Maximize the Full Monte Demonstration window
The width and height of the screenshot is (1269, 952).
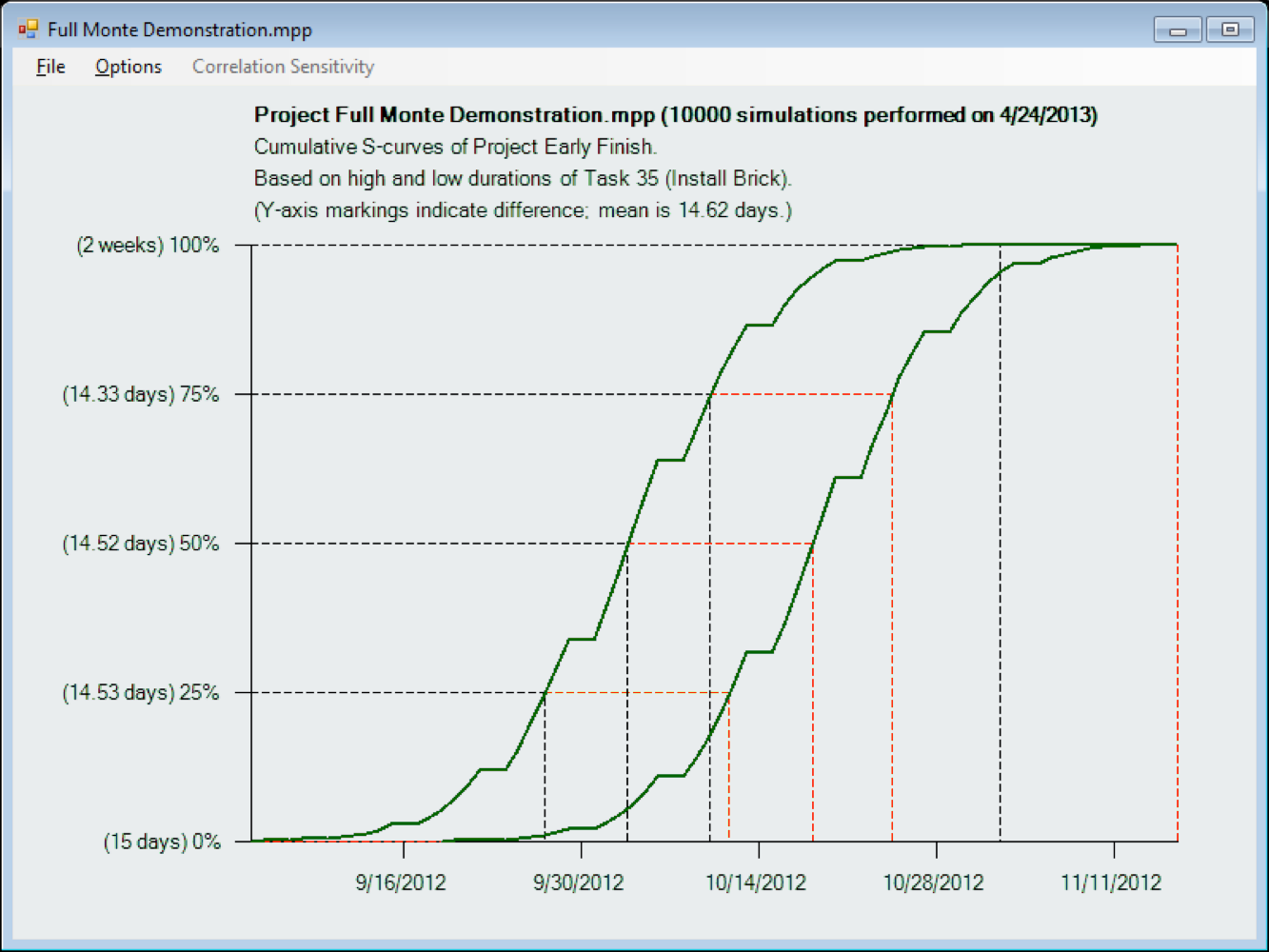(1230, 30)
